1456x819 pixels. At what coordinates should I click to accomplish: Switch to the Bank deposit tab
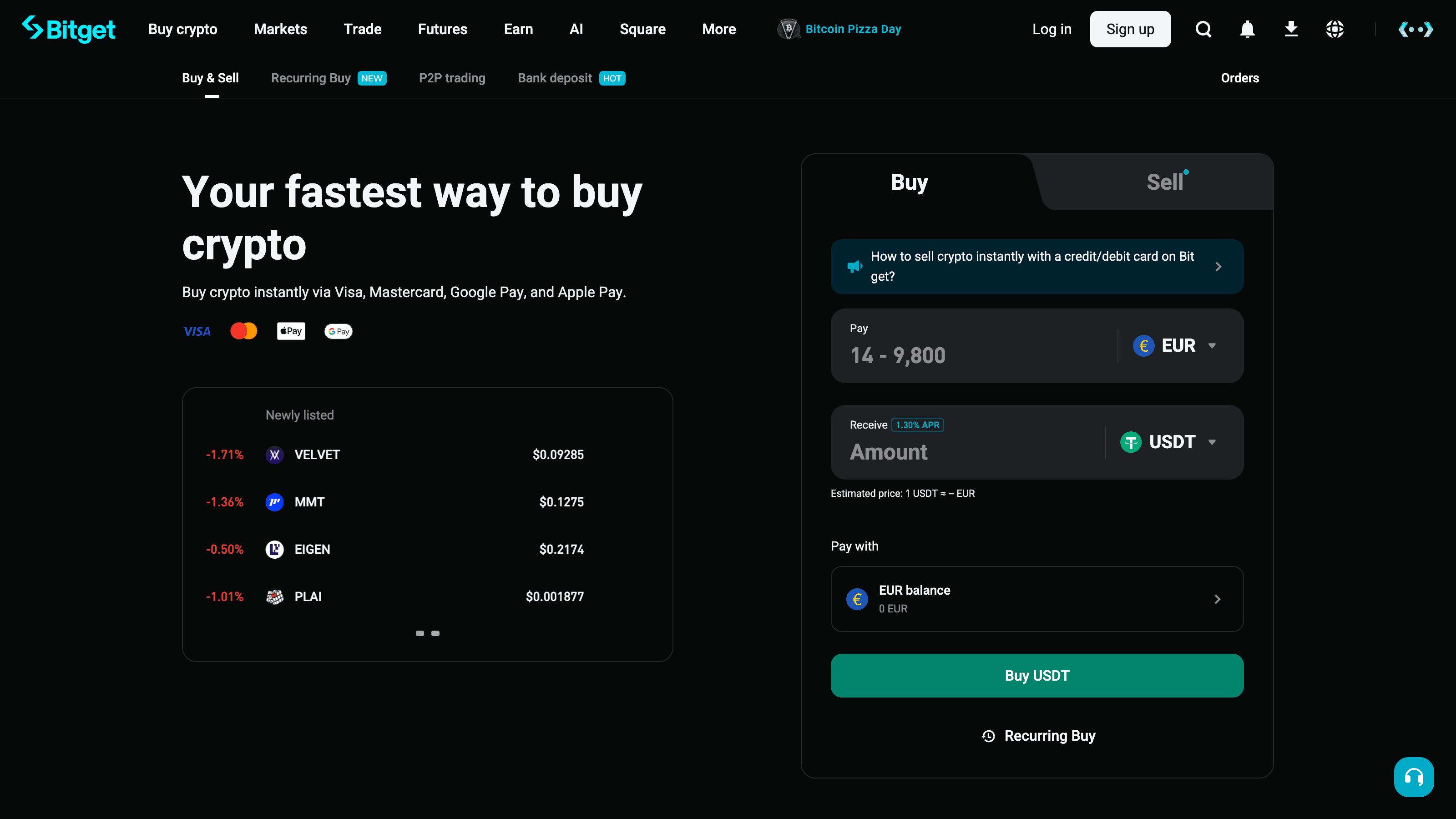click(571, 78)
